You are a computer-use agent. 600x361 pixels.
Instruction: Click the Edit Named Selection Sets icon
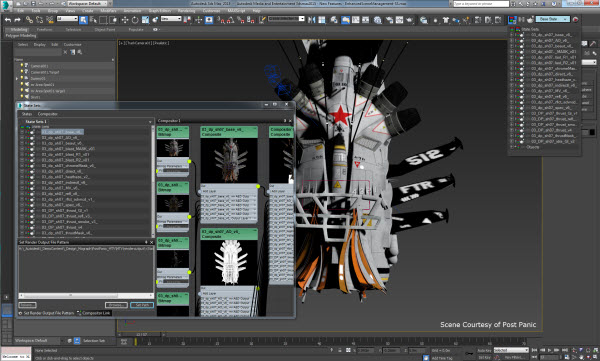pyautogui.click(x=262, y=20)
